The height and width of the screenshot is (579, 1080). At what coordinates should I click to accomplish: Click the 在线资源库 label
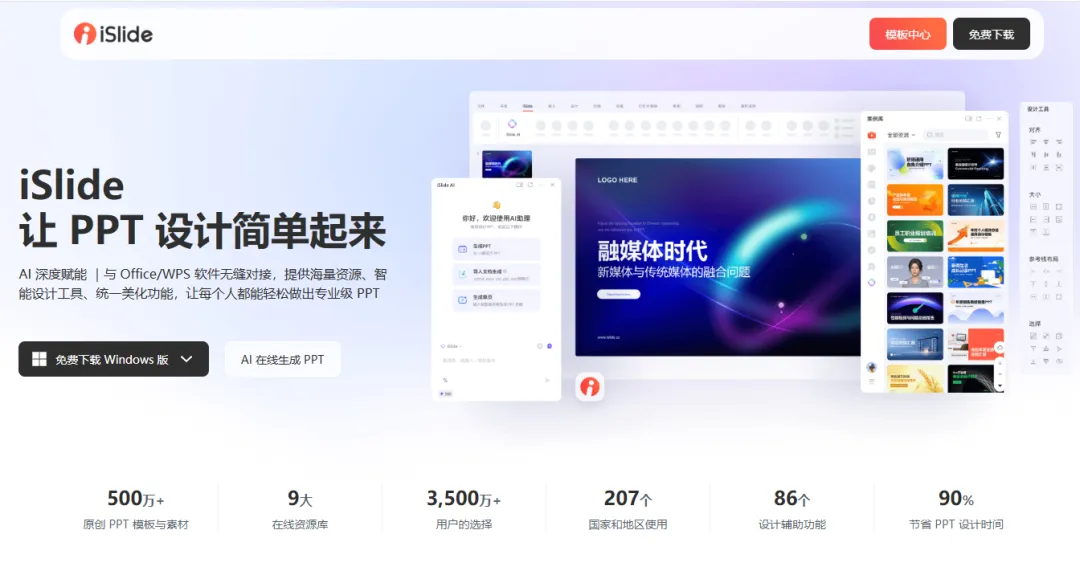point(300,525)
